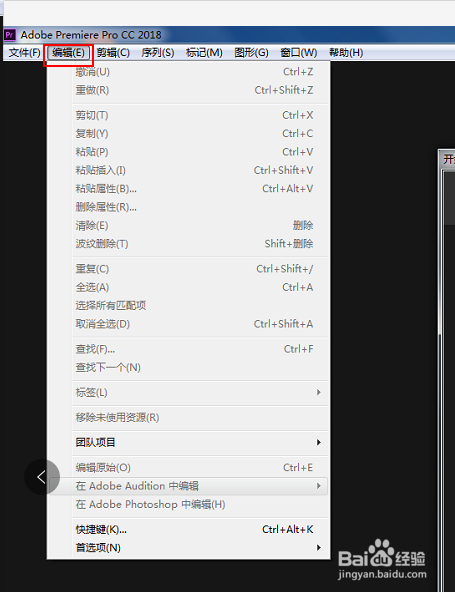Choose 删除属性(R)... entry
This screenshot has height=592, width=455.
[189, 207]
